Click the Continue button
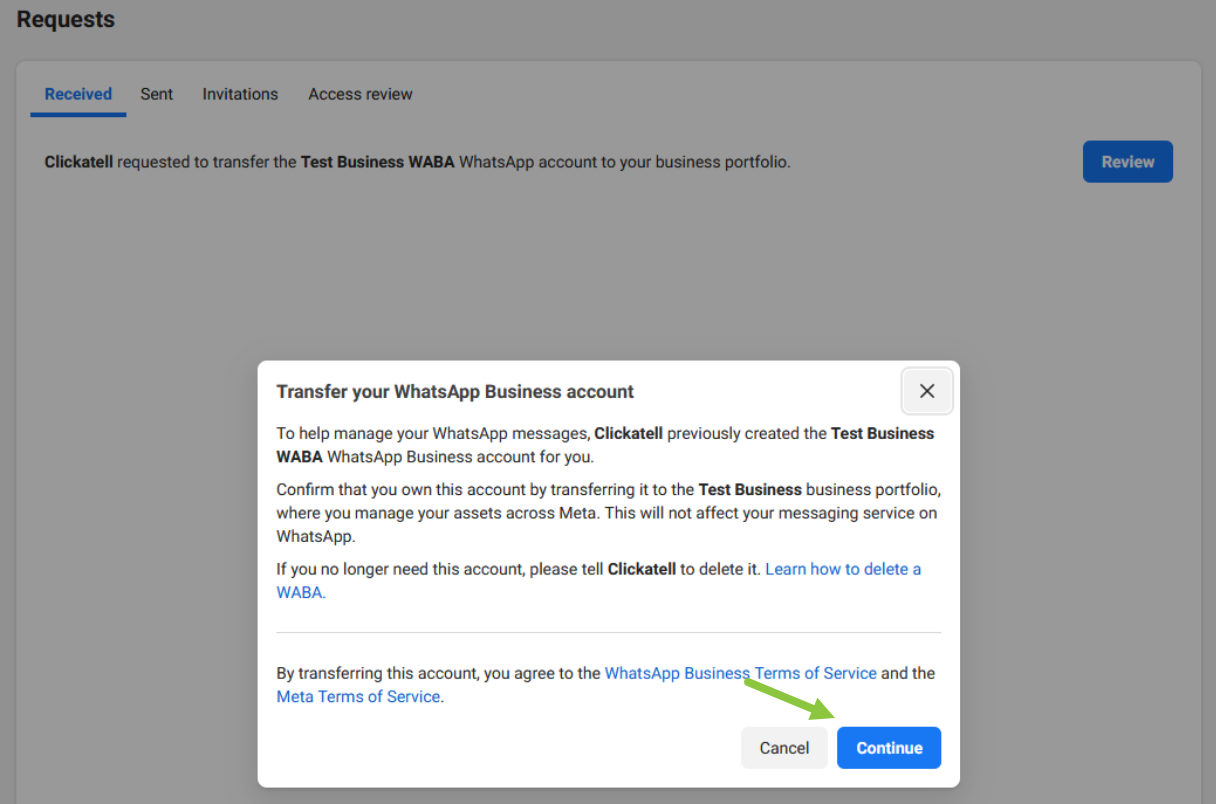Screen dimensions: 1216x804 coord(889,748)
